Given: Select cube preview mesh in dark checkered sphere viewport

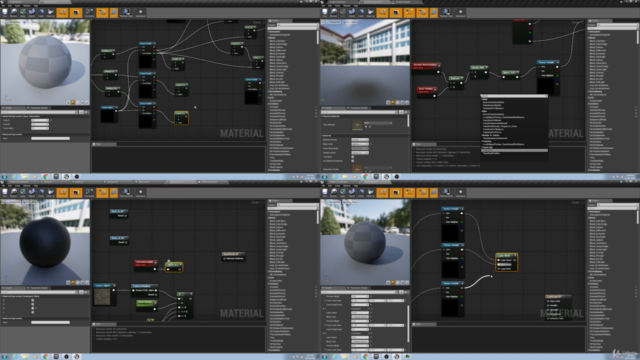Looking at the screenshot, I should [403, 282].
